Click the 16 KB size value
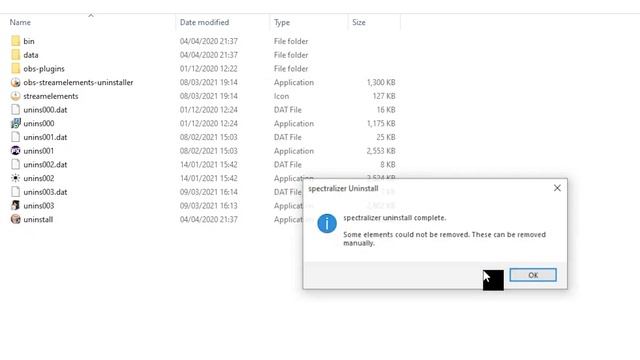The image size is (640, 360). tap(386, 110)
